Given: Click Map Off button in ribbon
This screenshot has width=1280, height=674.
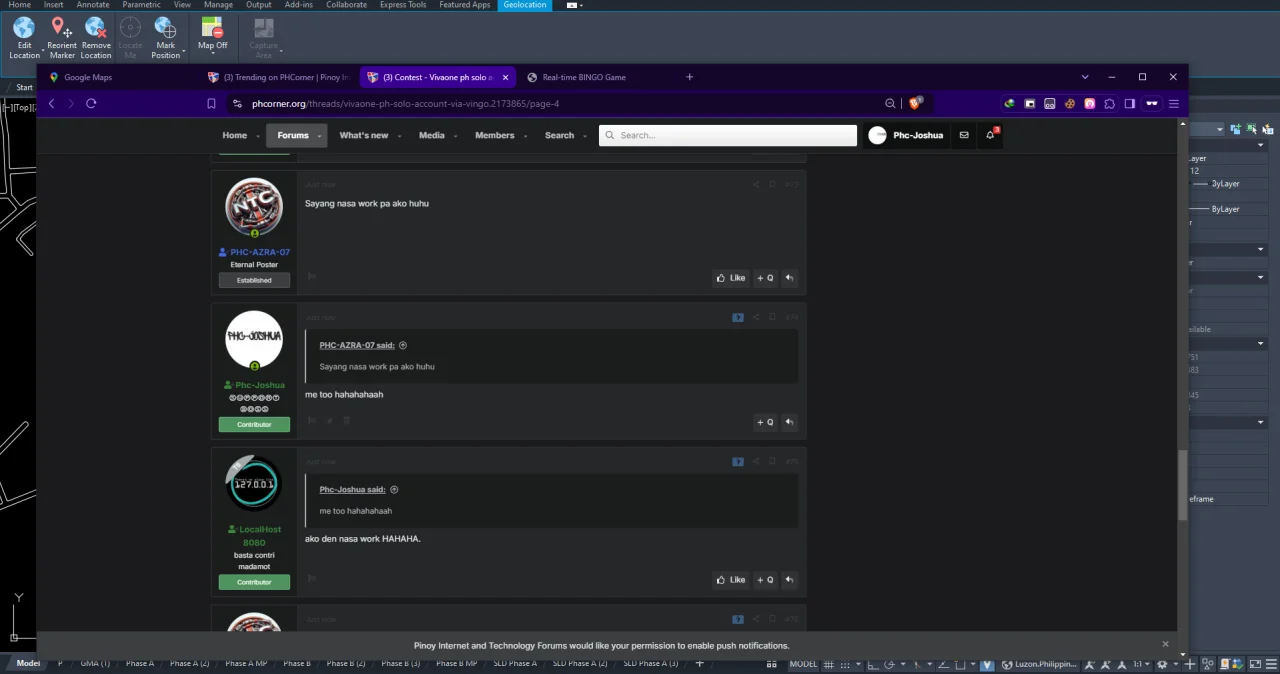Looking at the screenshot, I should (x=212, y=33).
